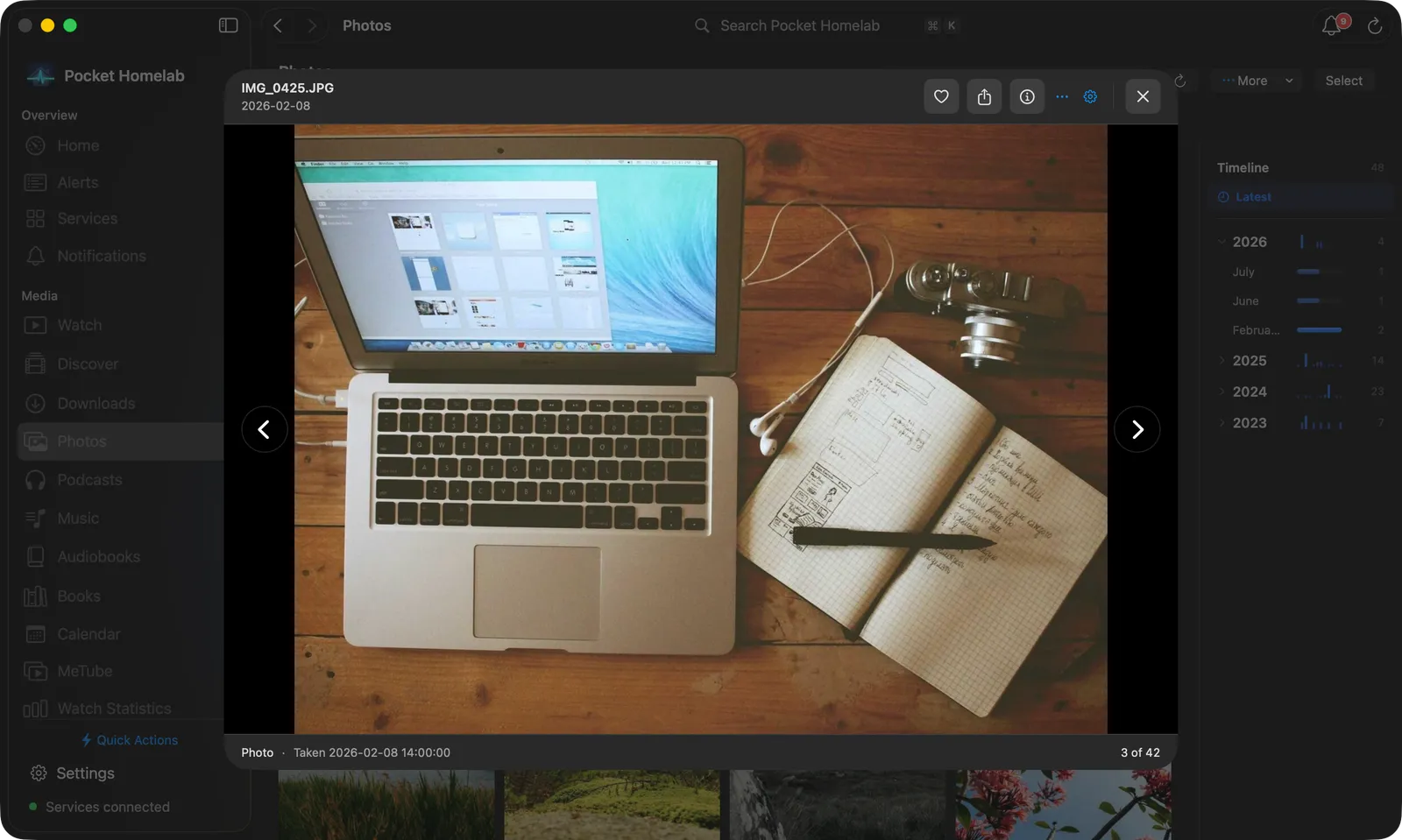Favorite IMG_0425.JPG with the heart icon

pyautogui.click(x=941, y=96)
